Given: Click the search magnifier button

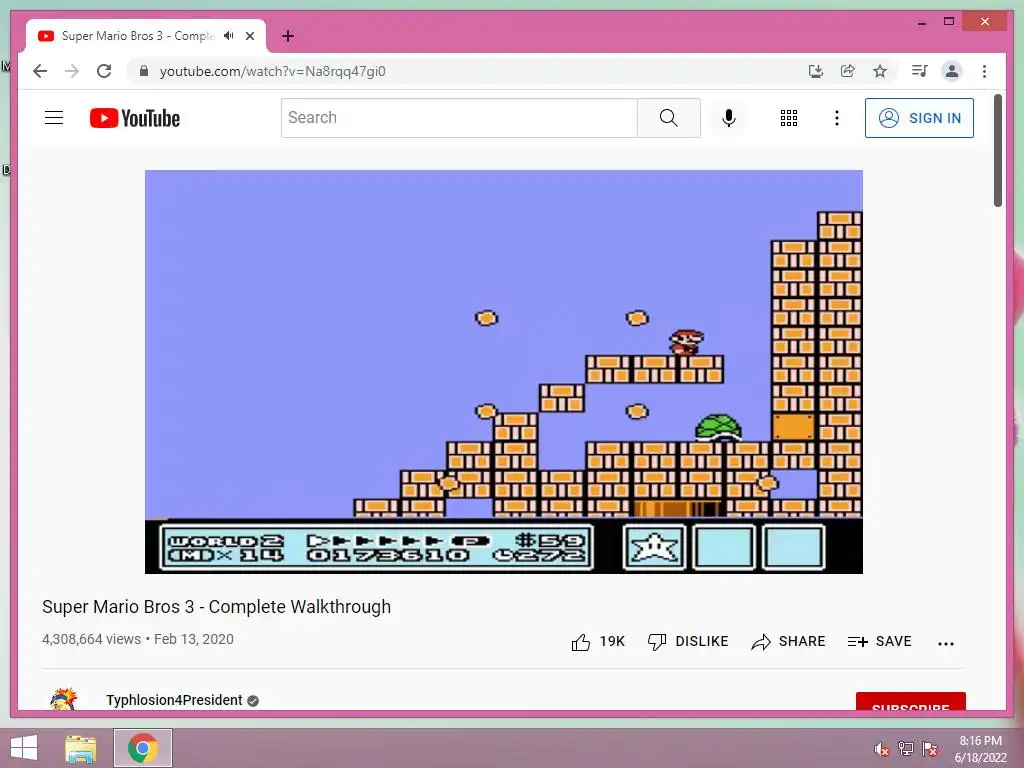Looking at the screenshot, I should click(669, 118).
